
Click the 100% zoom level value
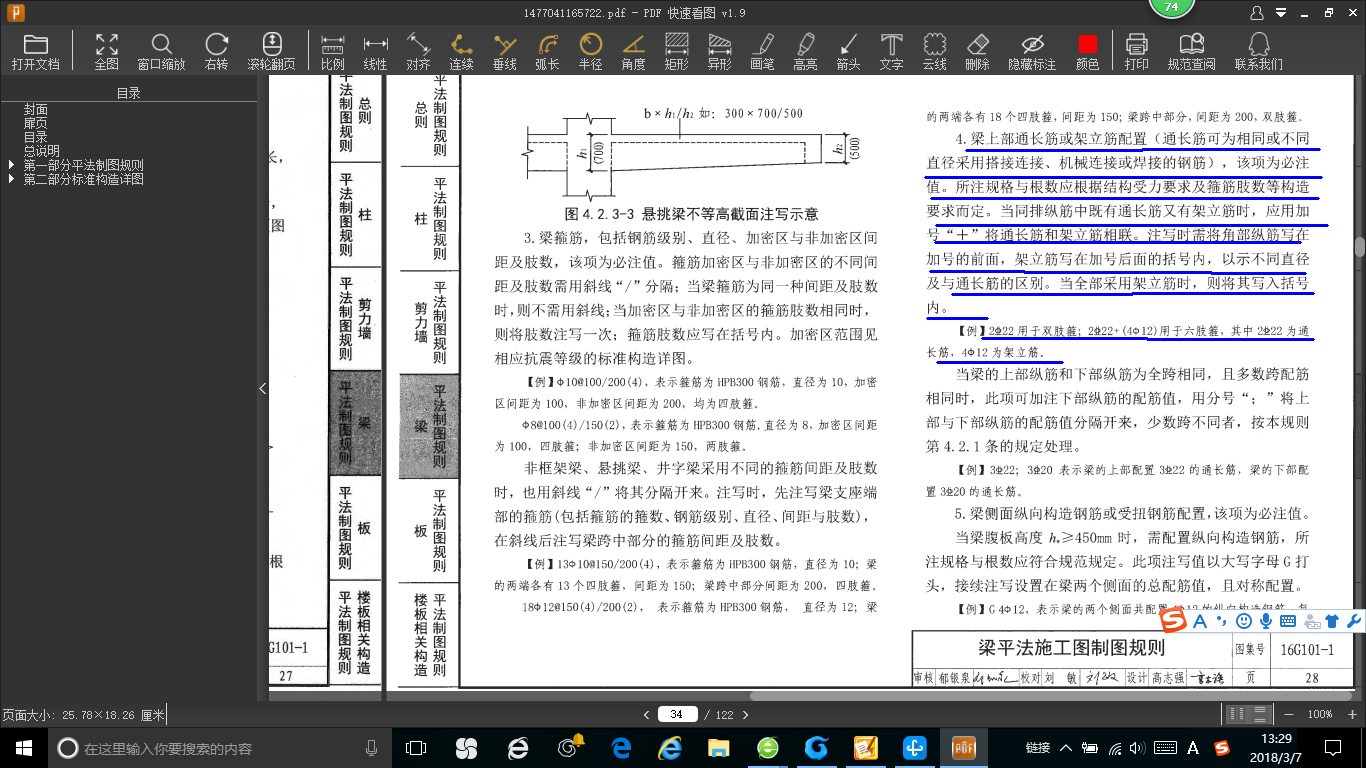click(x=1320, y=714)
